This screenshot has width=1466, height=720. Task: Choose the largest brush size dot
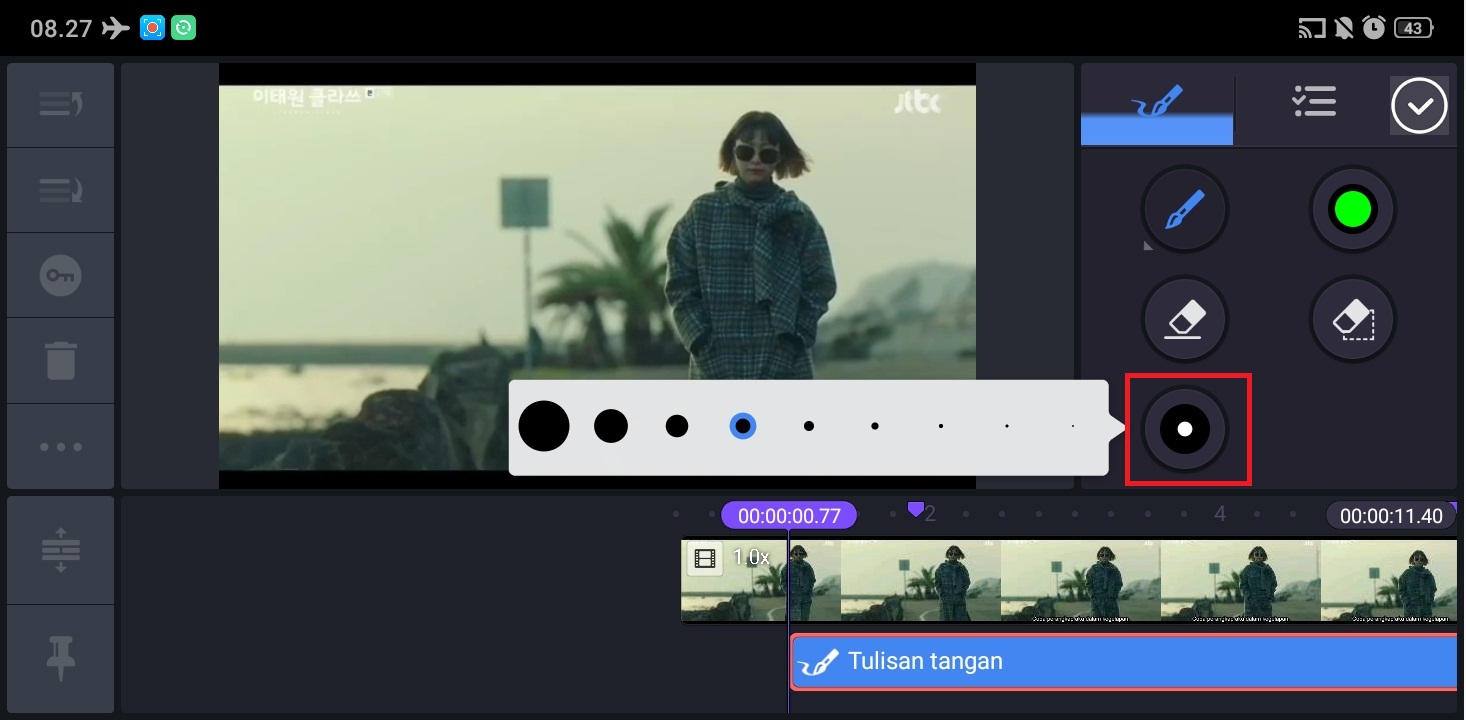coord(544,426)
